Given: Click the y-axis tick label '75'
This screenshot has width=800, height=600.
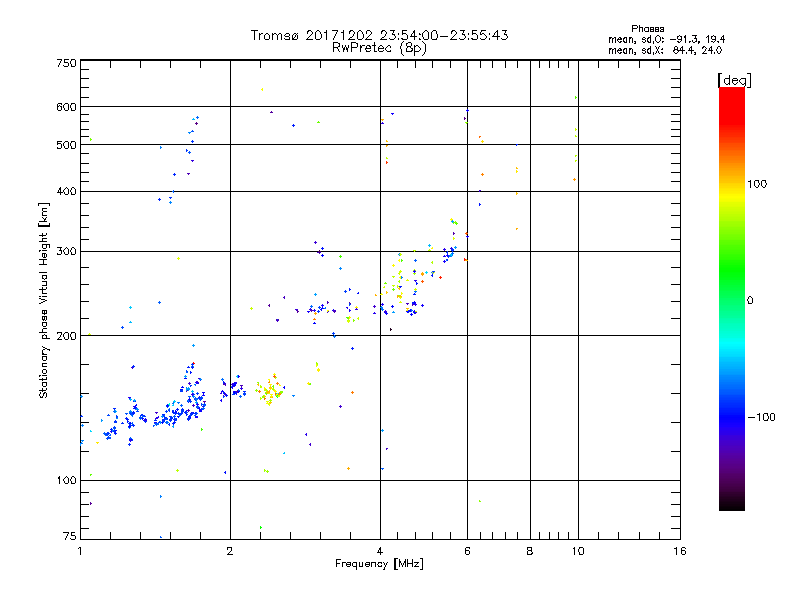Looking at the screenshot, I should (x=69, y=536).
